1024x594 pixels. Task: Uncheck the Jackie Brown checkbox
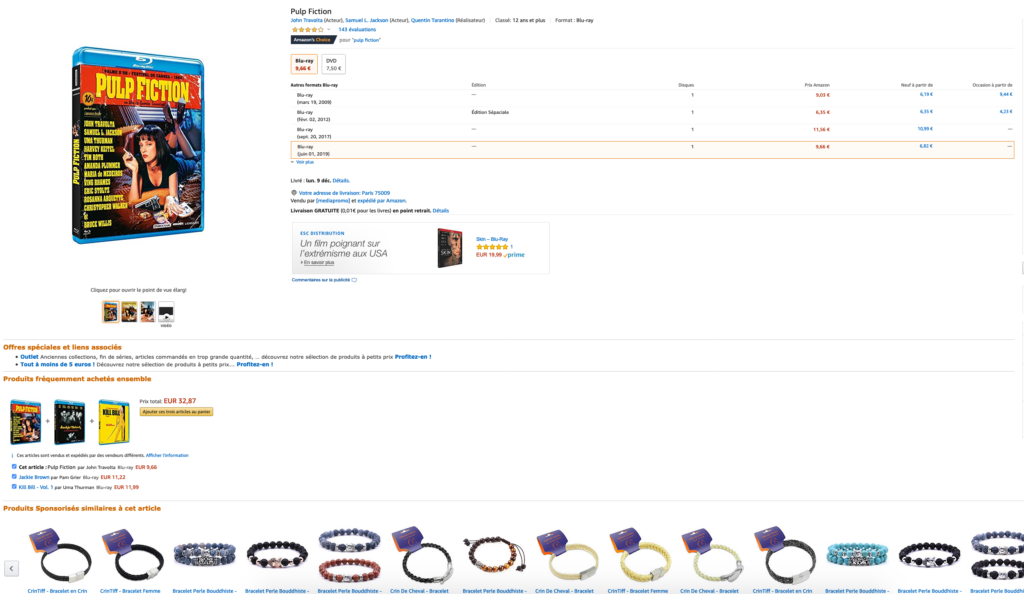(x=14, y=477)
